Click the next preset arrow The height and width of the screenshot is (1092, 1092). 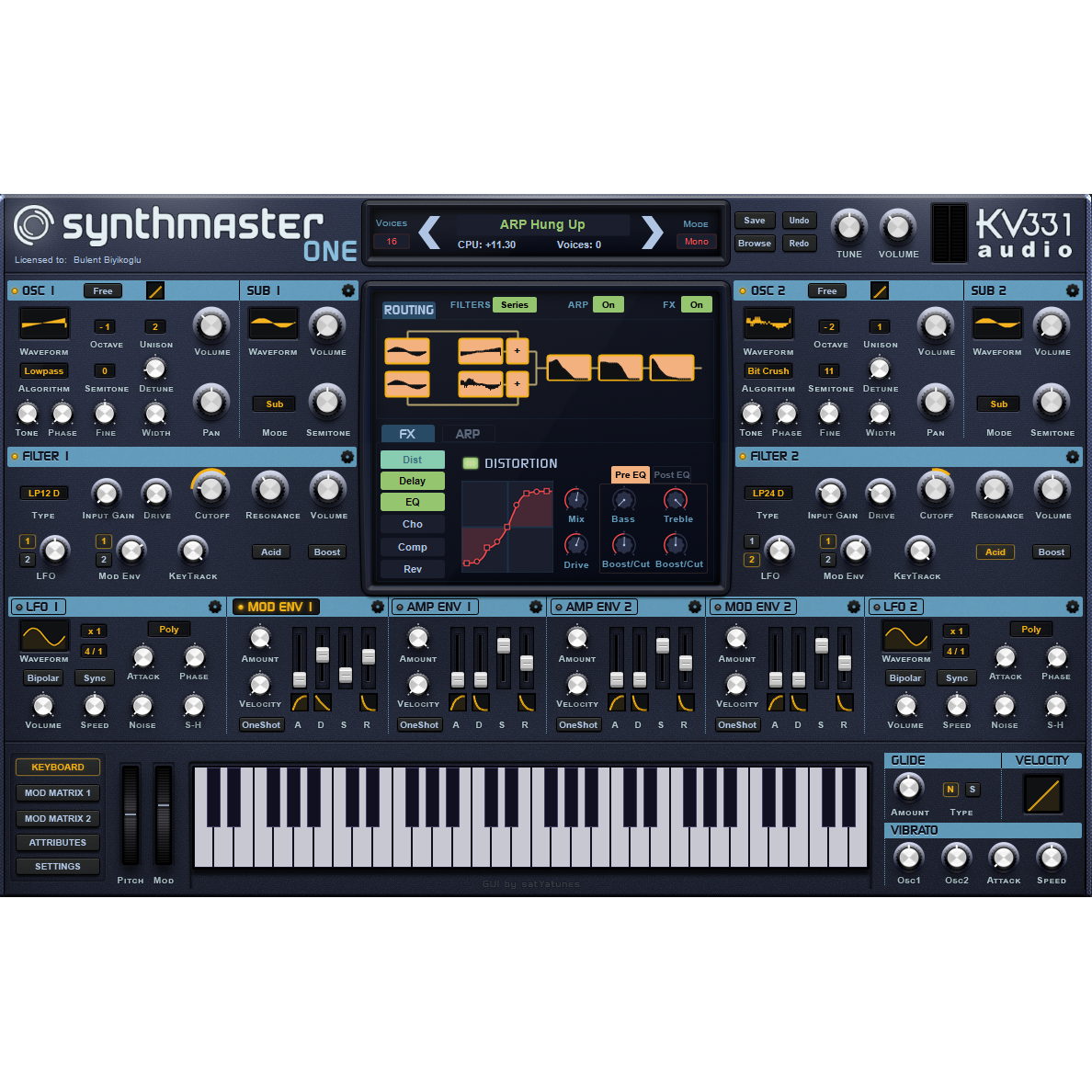[653, 233]
